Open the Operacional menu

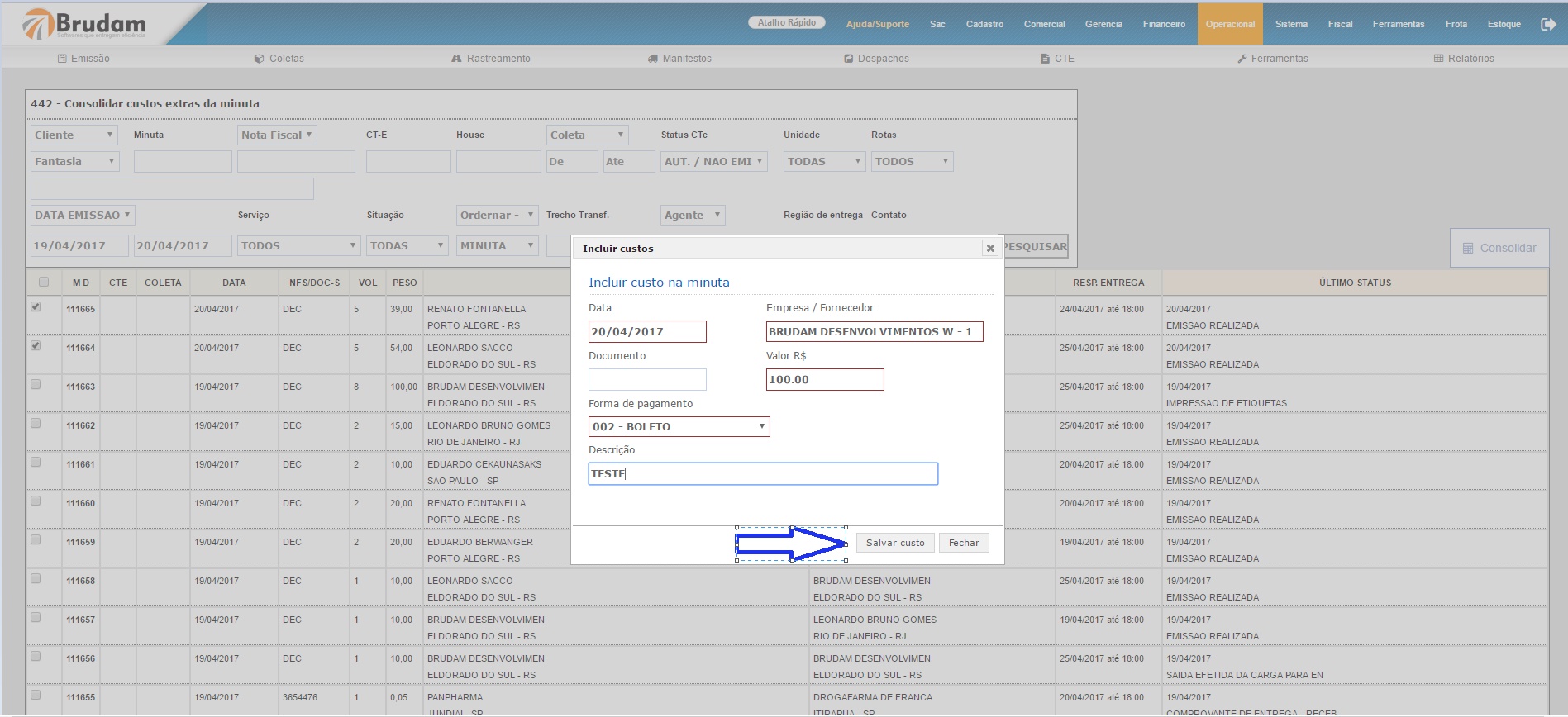tap(1230, 24)
